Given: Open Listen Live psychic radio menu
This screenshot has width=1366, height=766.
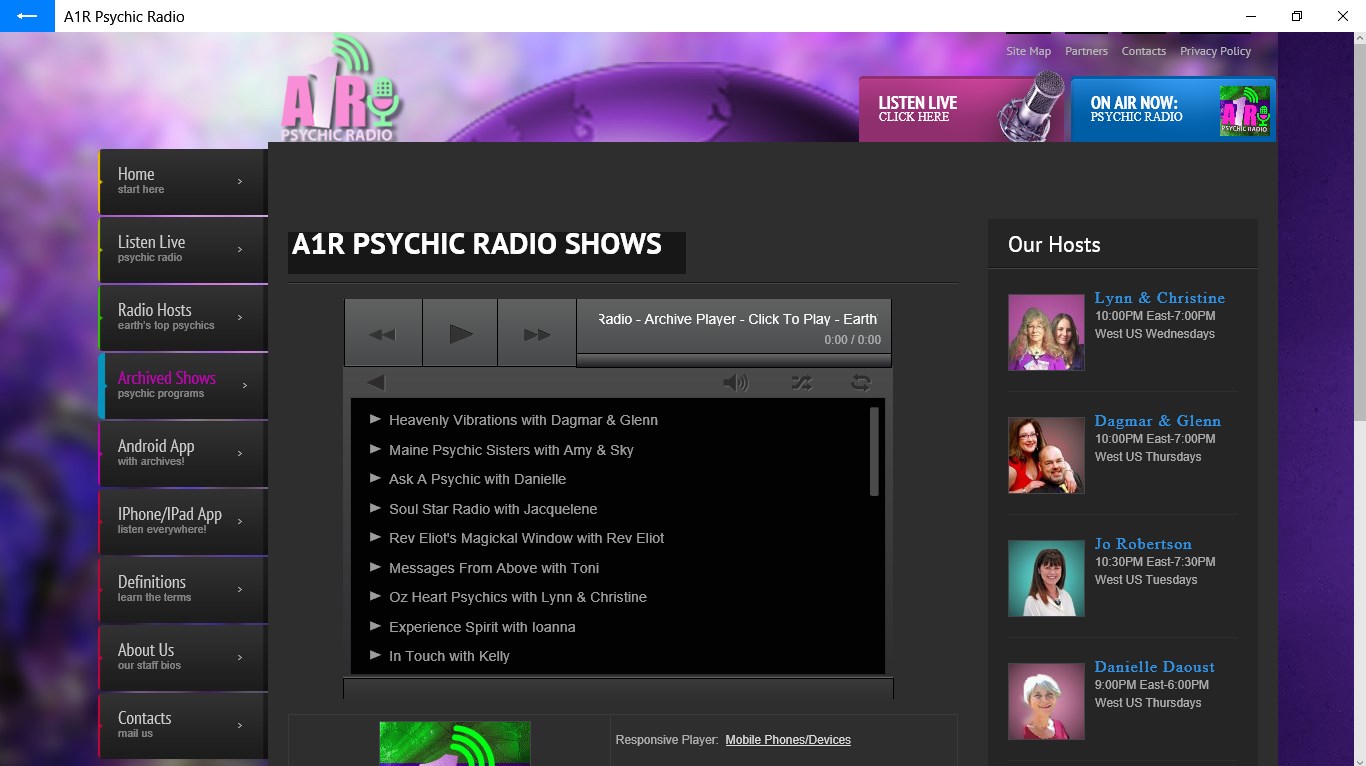Looking at the screenshot, I should [x=183, y=249].
